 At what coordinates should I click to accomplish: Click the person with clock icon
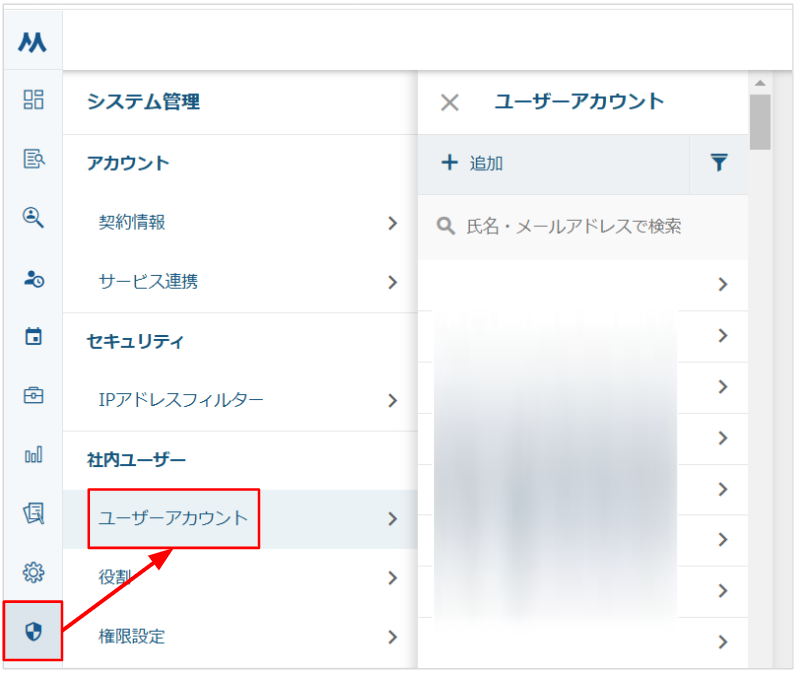33,278
